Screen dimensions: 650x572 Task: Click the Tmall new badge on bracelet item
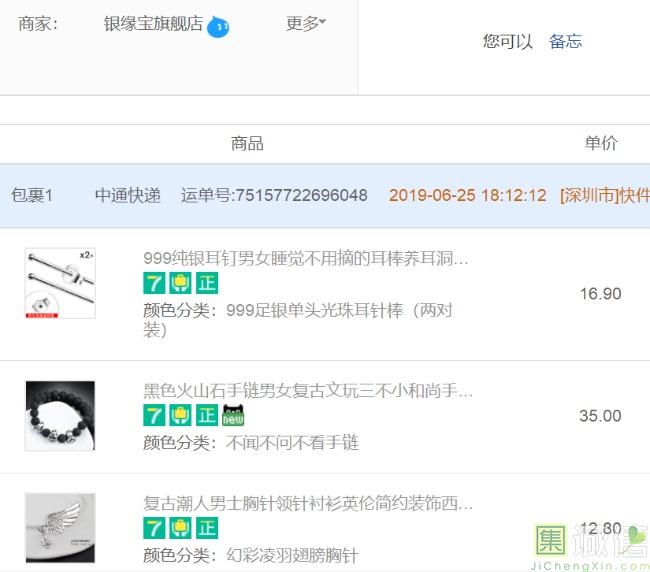[x=233, y=415]
